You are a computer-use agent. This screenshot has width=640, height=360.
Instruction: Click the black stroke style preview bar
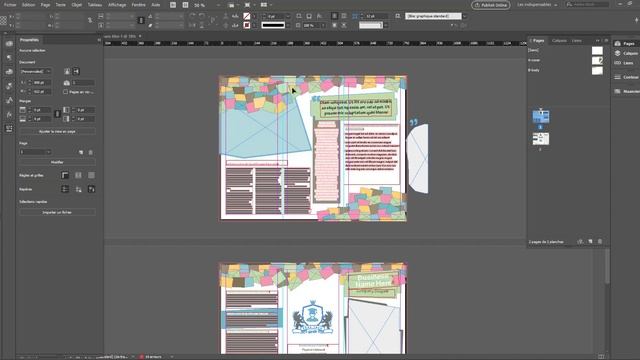(x=273, y=25)
